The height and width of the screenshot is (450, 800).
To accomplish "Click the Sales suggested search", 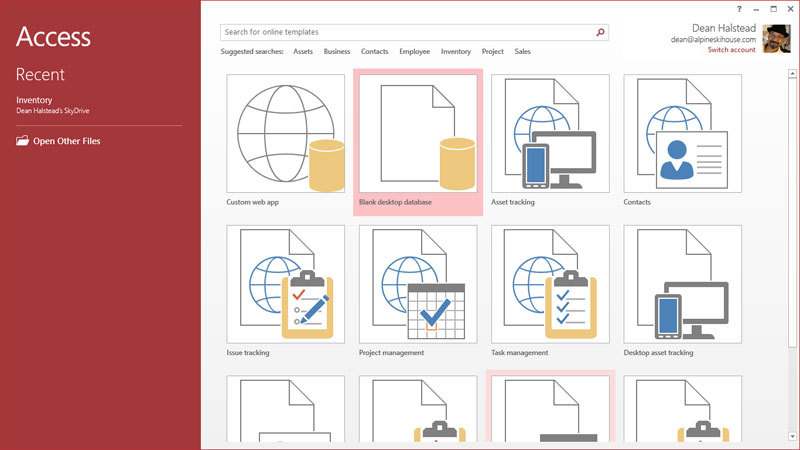I will [x=522, y=51].
